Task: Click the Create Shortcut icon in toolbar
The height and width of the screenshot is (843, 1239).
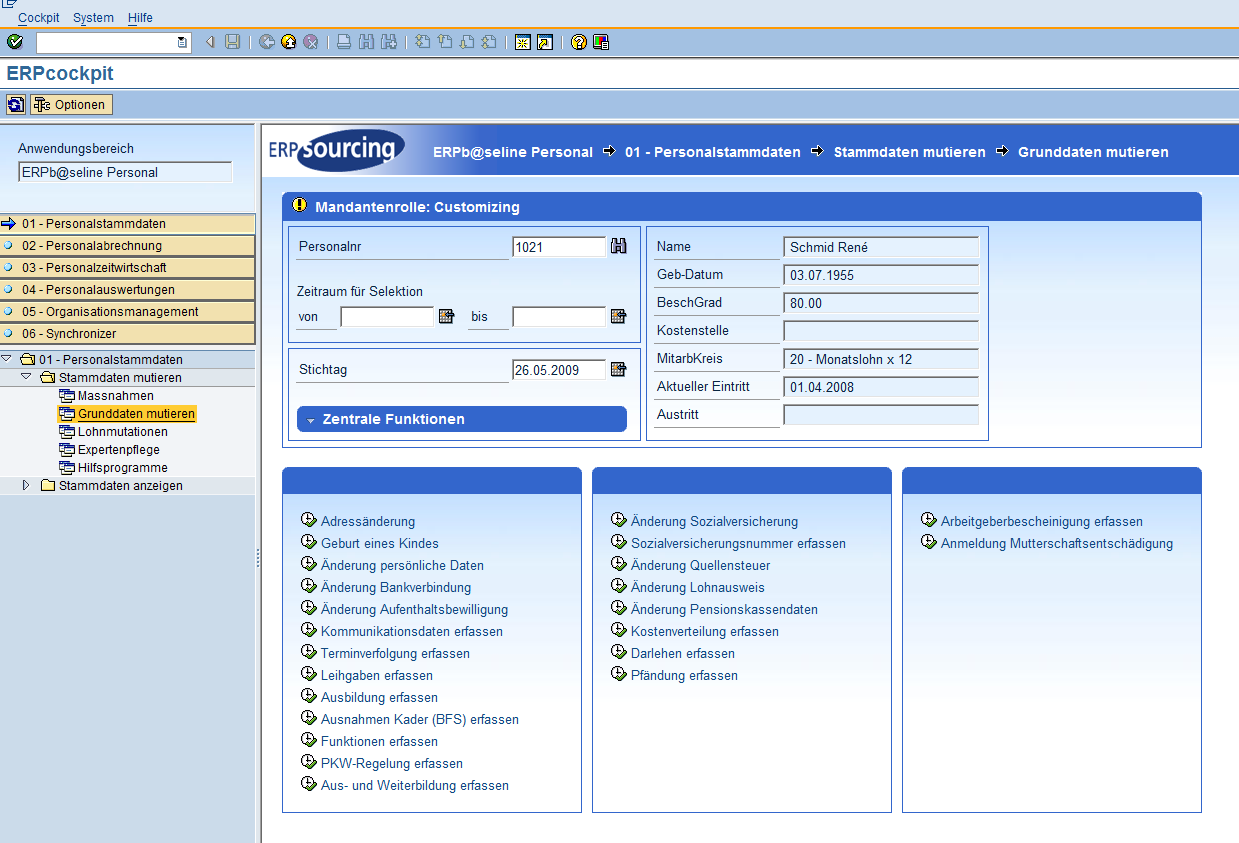Action: coord(544,42)
